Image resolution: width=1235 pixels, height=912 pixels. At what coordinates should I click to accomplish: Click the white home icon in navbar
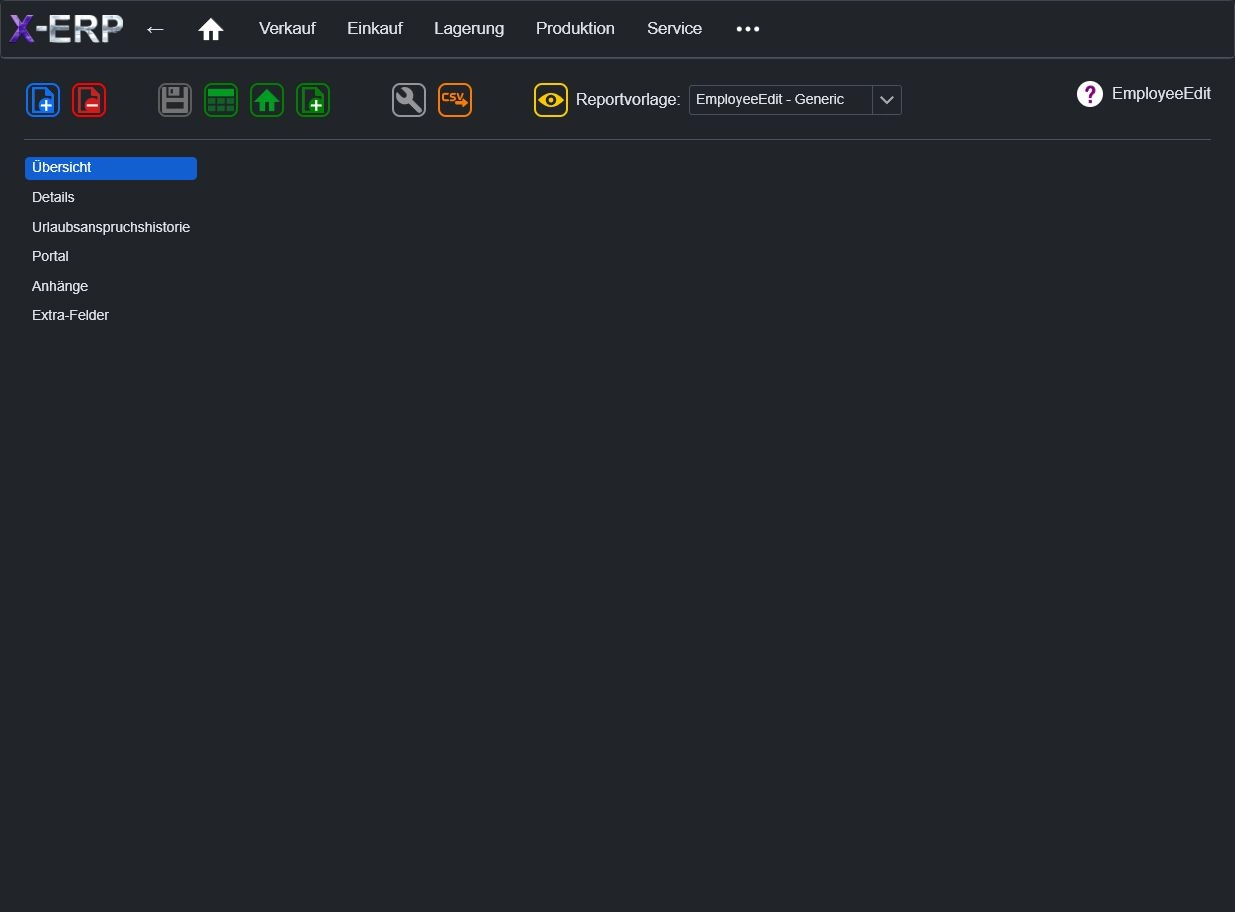point(211,29)
